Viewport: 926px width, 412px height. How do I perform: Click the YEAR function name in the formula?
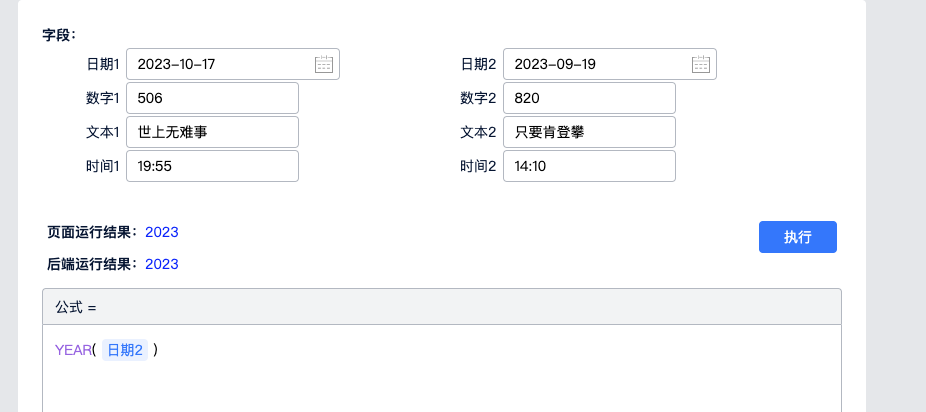pos(73,350)
